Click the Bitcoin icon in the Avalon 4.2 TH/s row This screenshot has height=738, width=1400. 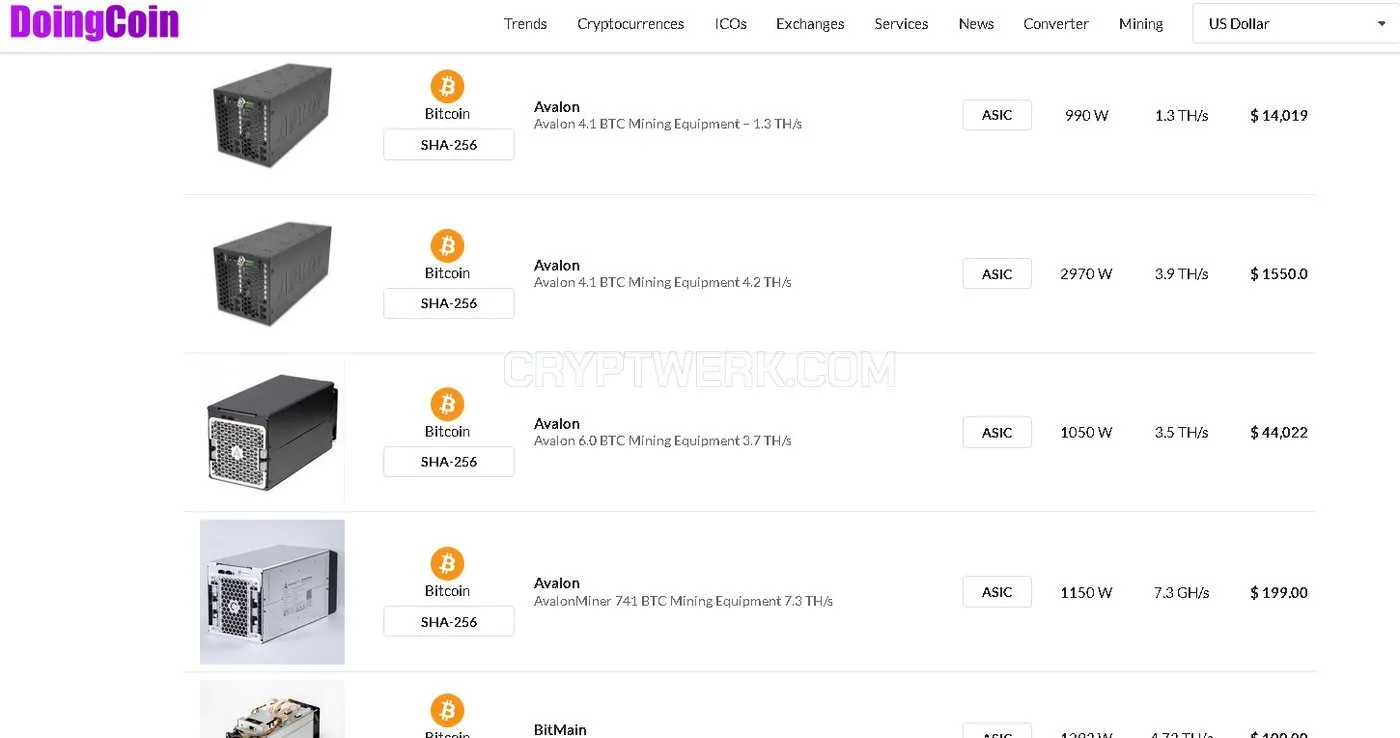pos(447,245)
